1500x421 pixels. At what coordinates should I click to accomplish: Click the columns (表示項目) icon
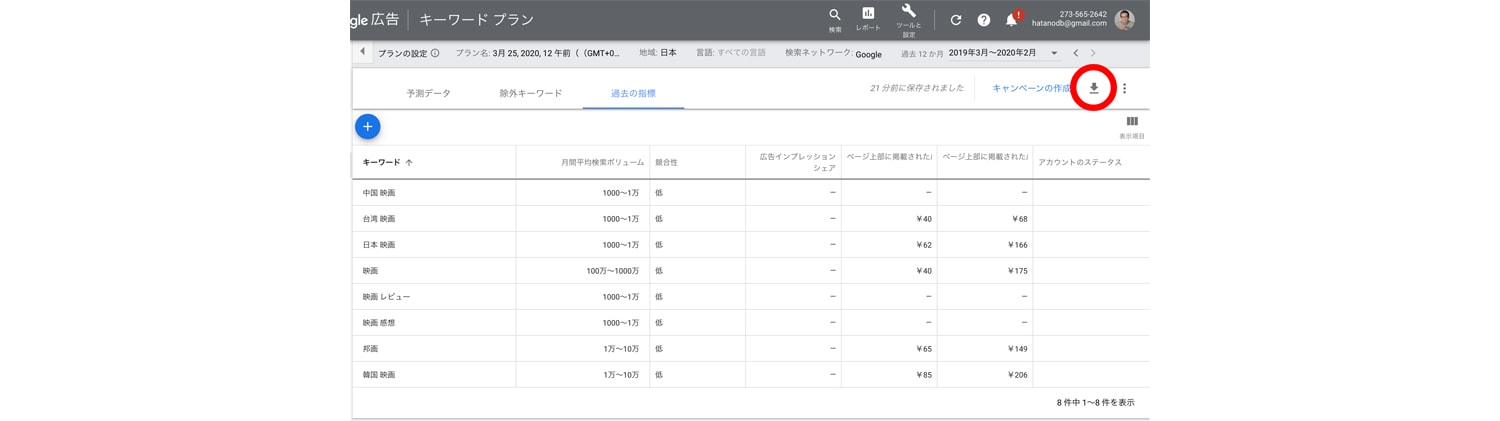click(1132, 122)
